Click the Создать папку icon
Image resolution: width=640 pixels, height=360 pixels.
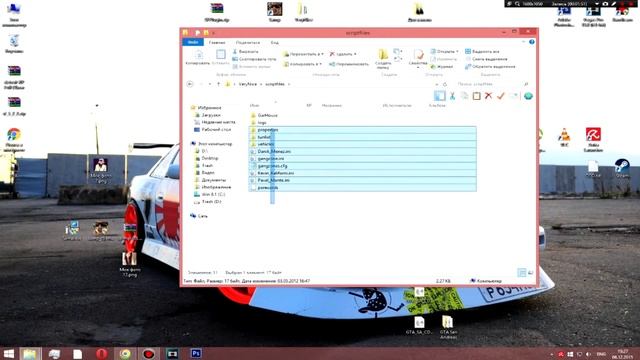click(383, 59)
